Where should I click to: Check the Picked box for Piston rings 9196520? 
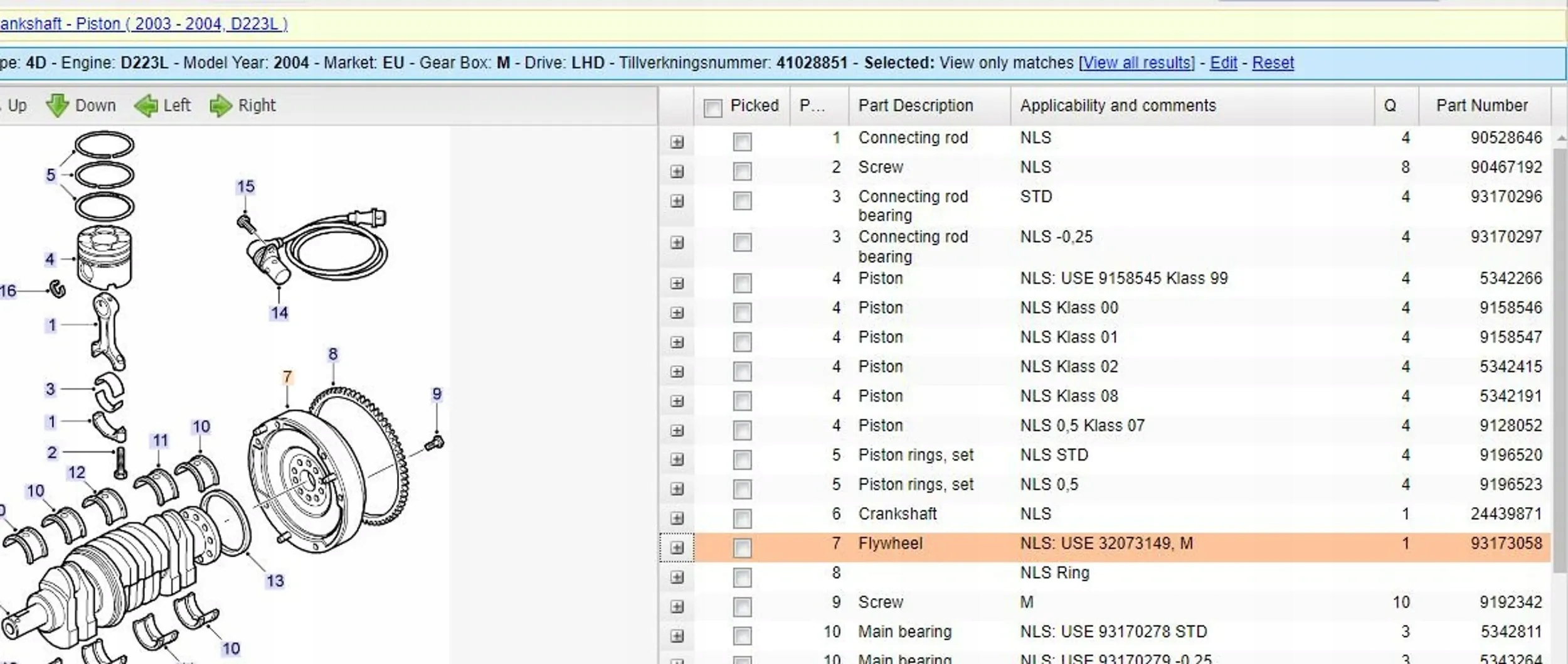[742, 459]
